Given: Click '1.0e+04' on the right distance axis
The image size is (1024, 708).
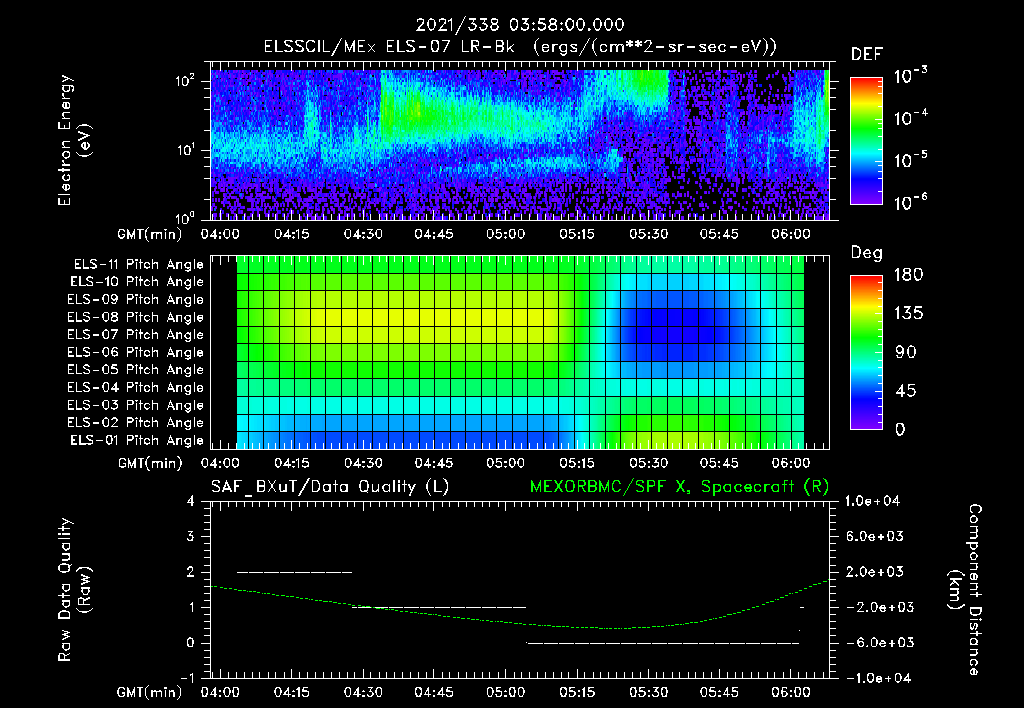Looking at the screenshot, I should pyautogui.click(x=873, y=501).
